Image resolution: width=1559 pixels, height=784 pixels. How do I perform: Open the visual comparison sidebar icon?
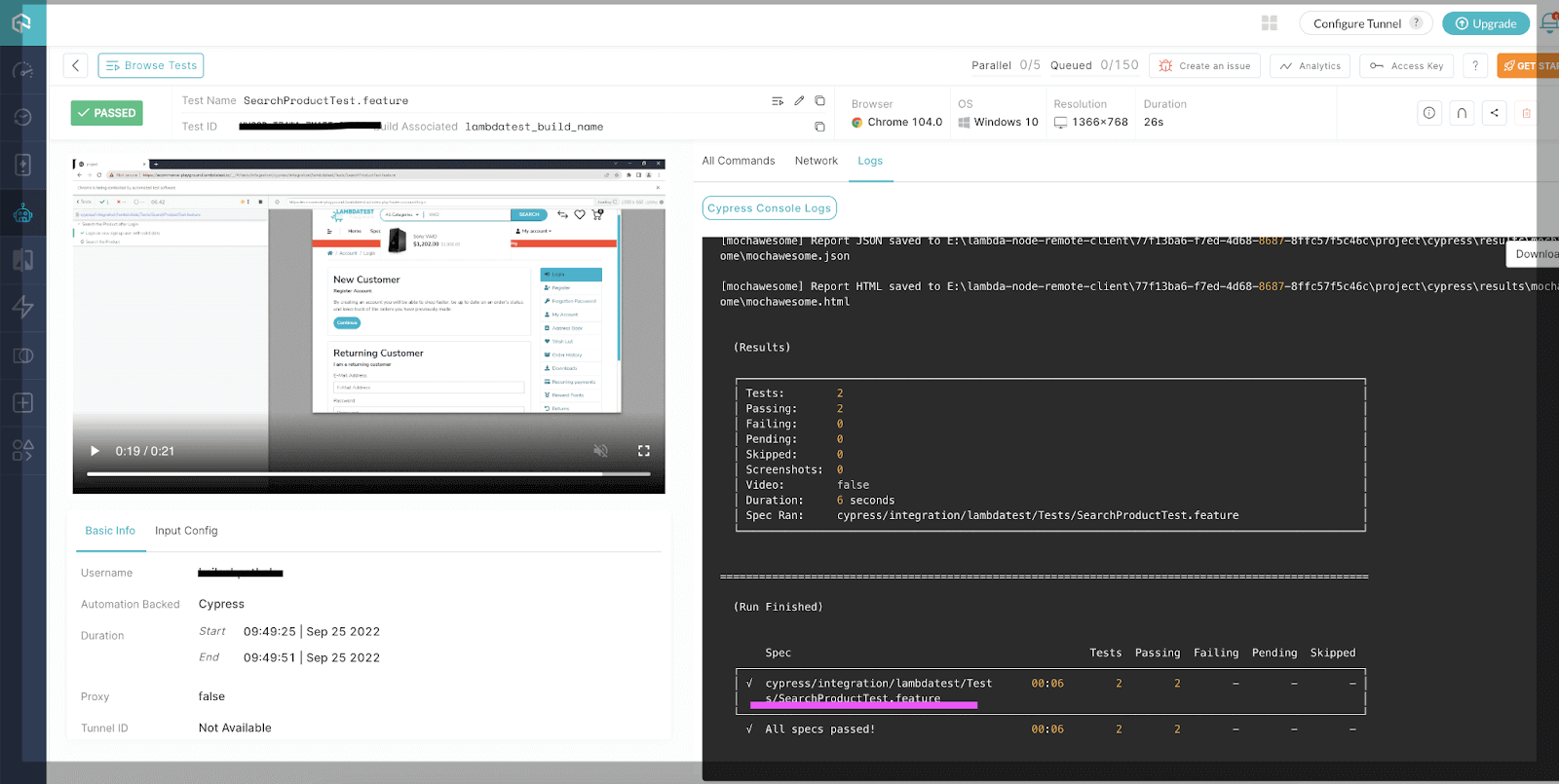coord(23,260)
